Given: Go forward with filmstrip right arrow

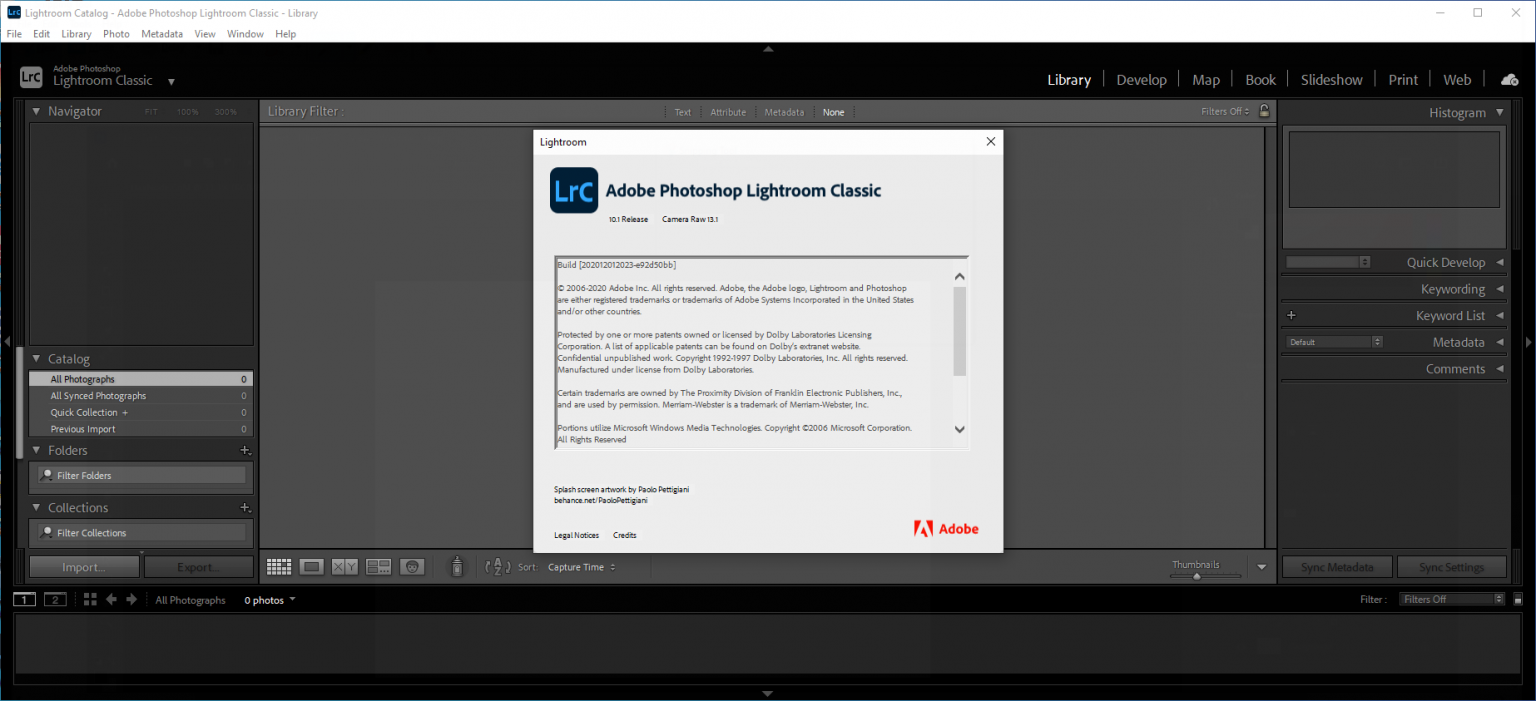Looking at the screenshot, I should click(131, 600).
